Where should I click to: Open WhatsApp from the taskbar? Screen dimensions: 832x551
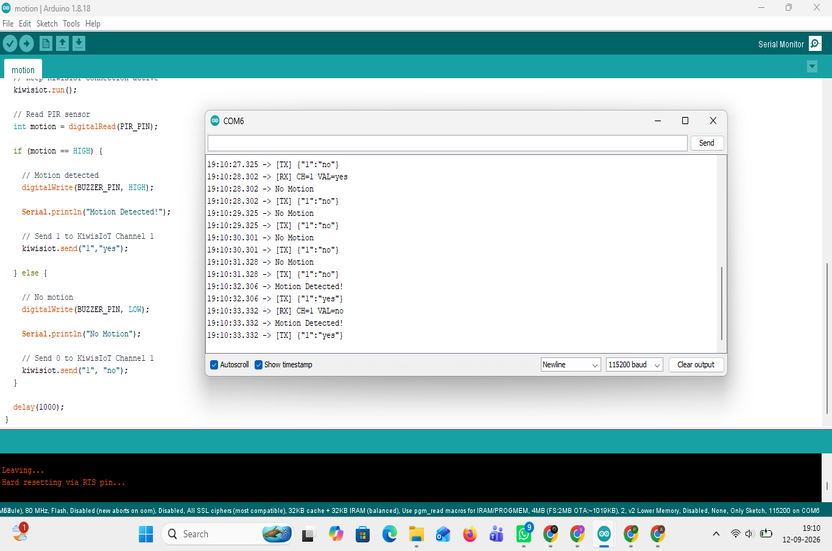coord(524,533)
